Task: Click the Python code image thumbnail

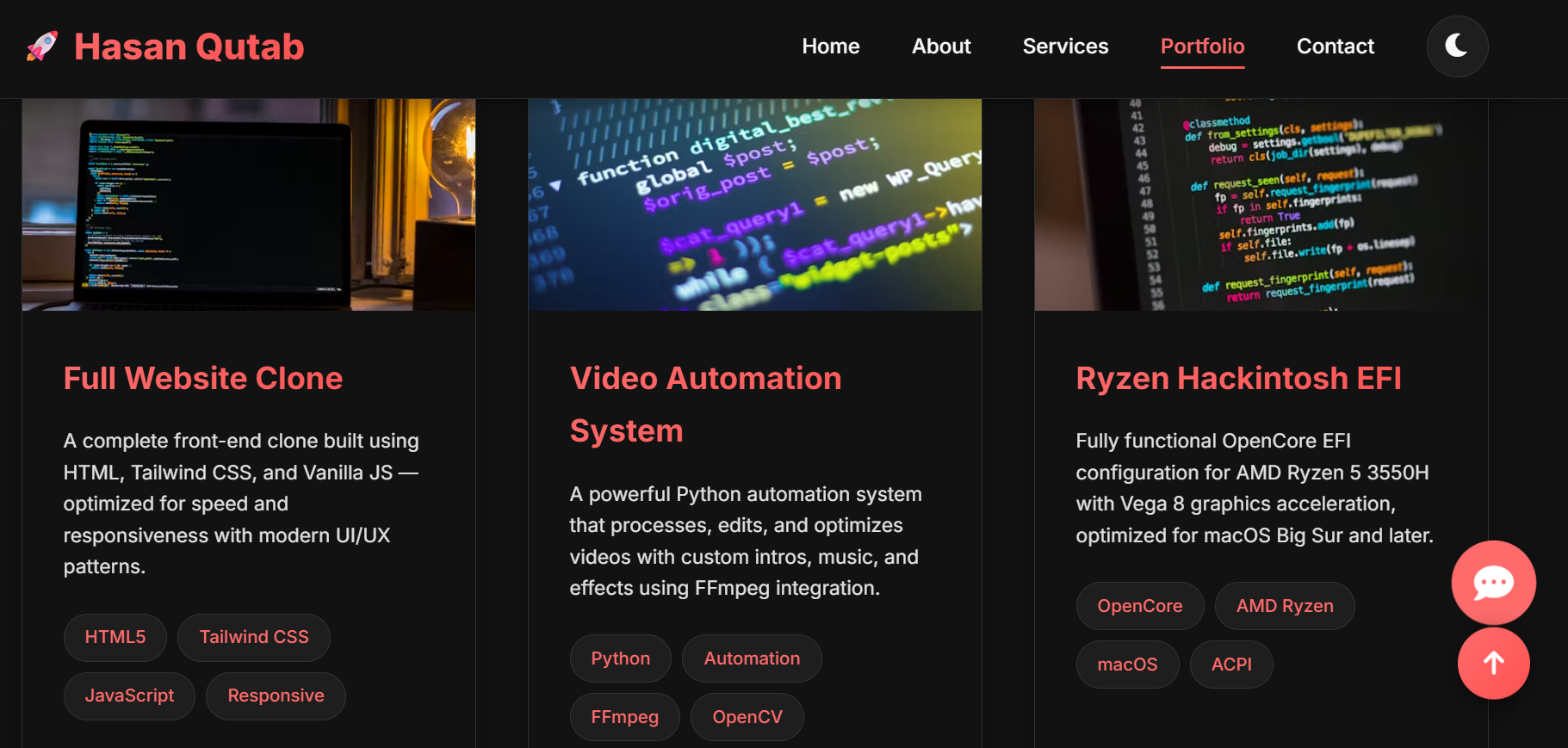Action: tap(1261, 205)
